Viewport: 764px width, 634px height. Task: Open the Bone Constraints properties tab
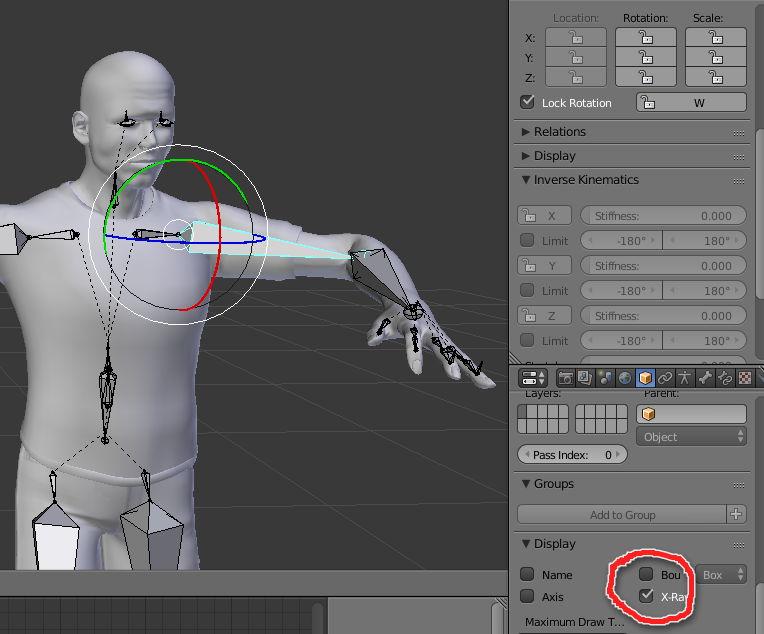(x=725, y=378)
